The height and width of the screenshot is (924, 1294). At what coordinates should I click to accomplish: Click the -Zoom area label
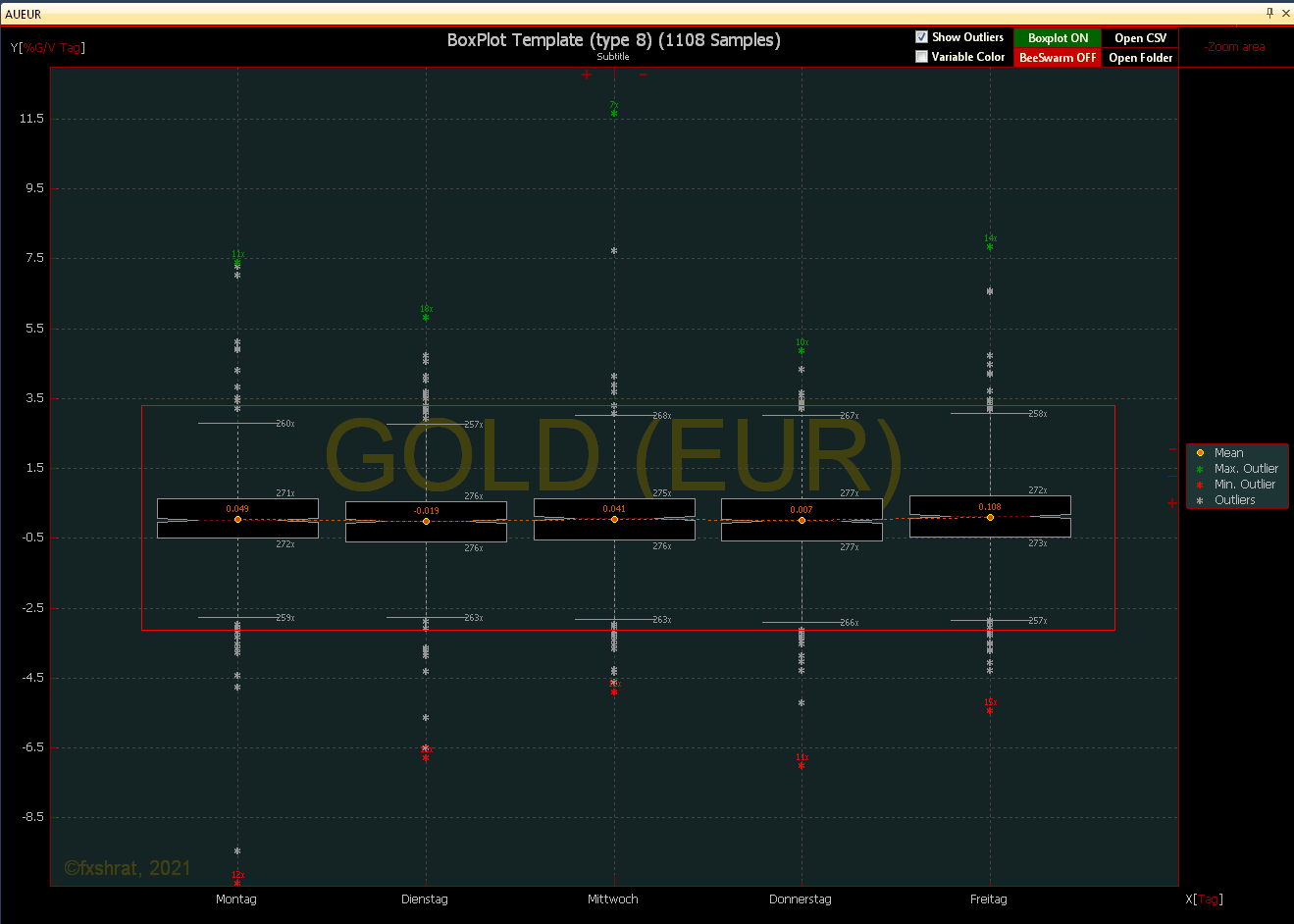point(1234,47)
